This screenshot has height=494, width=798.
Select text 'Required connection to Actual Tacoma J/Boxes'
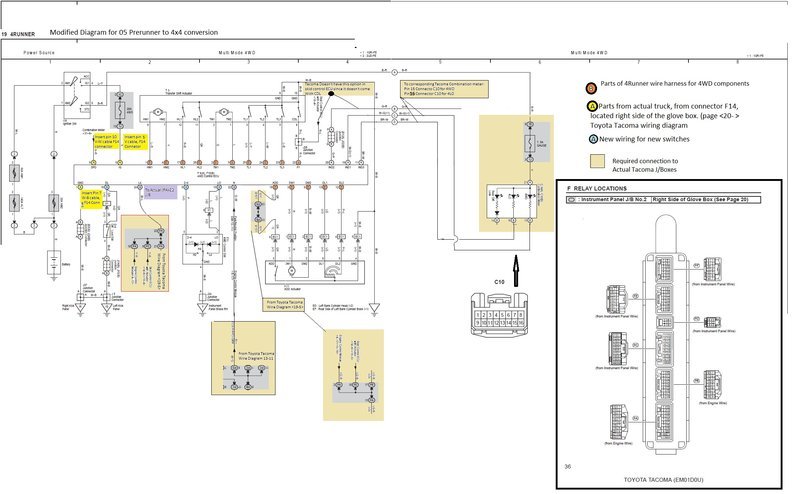645,165
